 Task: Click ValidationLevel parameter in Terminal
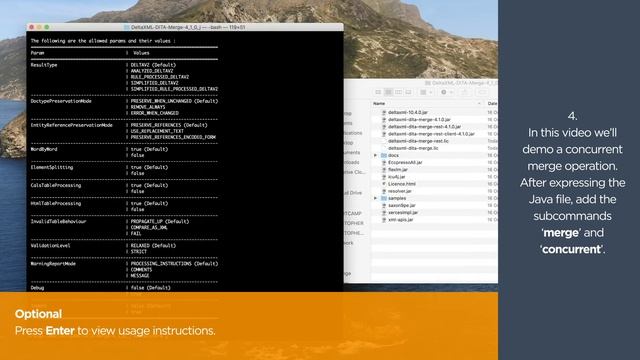tap(51, 246)
